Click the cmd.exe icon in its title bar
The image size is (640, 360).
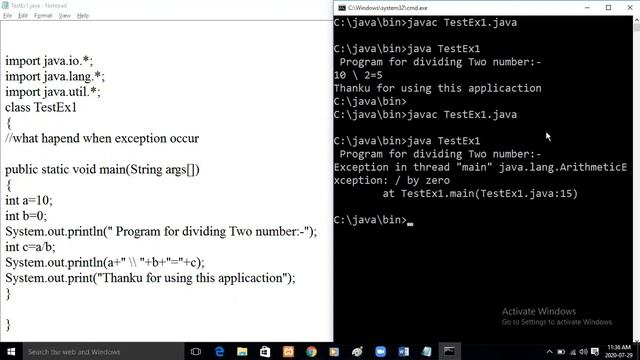342,8
